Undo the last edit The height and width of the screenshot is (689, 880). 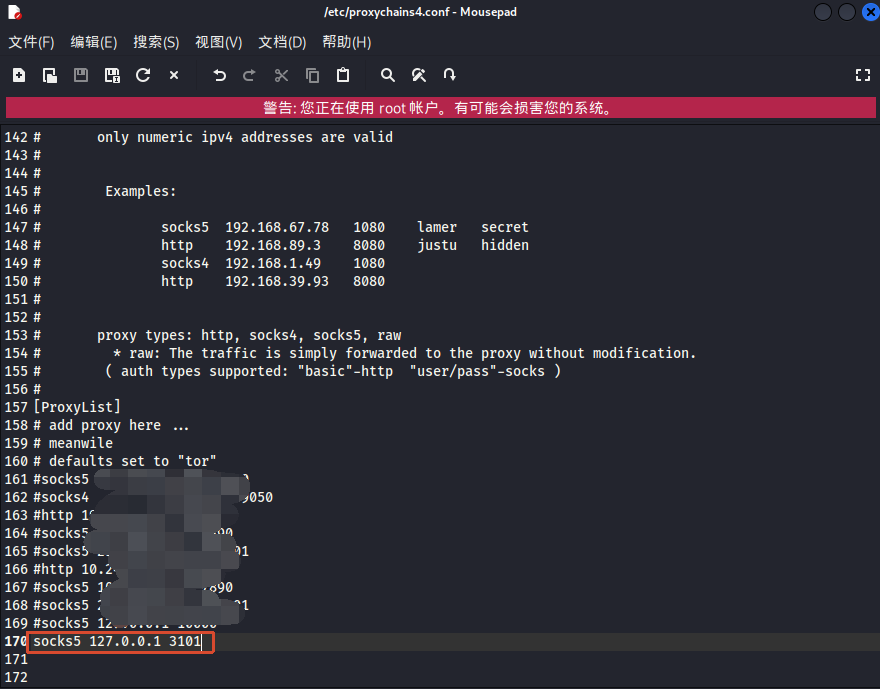219,75
